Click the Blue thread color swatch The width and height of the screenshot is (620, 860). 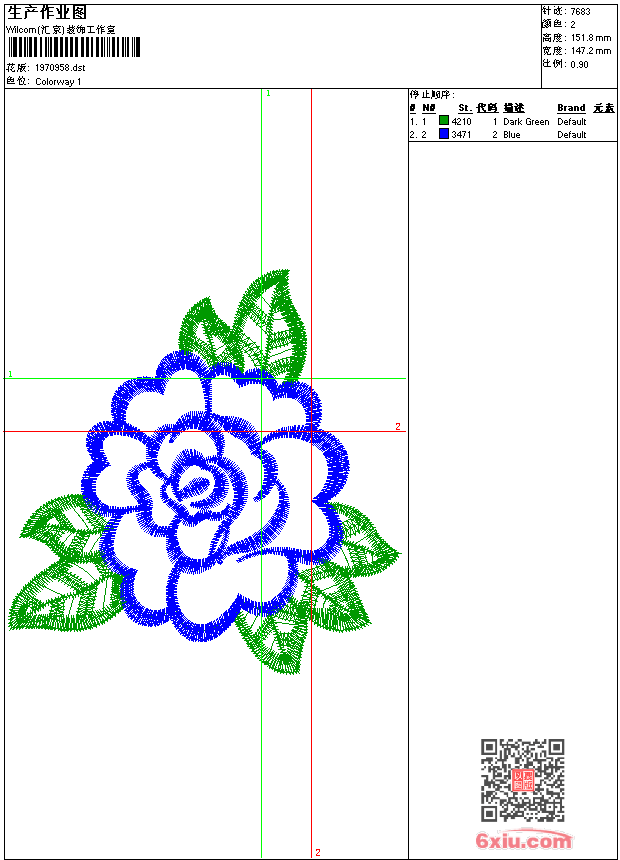(444, 134)
